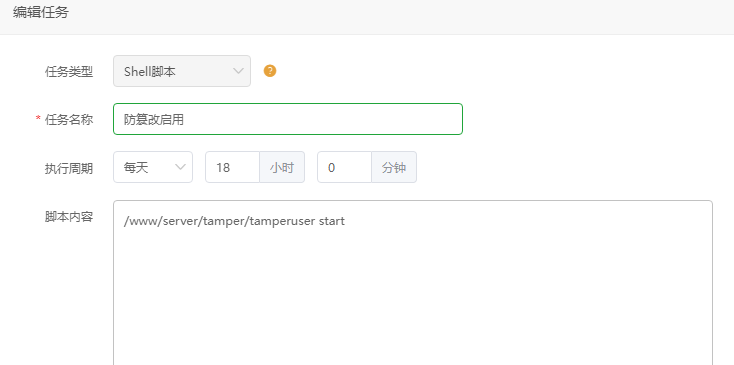Focus the 任务名称 field containing 防篡改启用
Image resolution: width=734 pixels, height=365 pixels.
[x=288, y=119]
